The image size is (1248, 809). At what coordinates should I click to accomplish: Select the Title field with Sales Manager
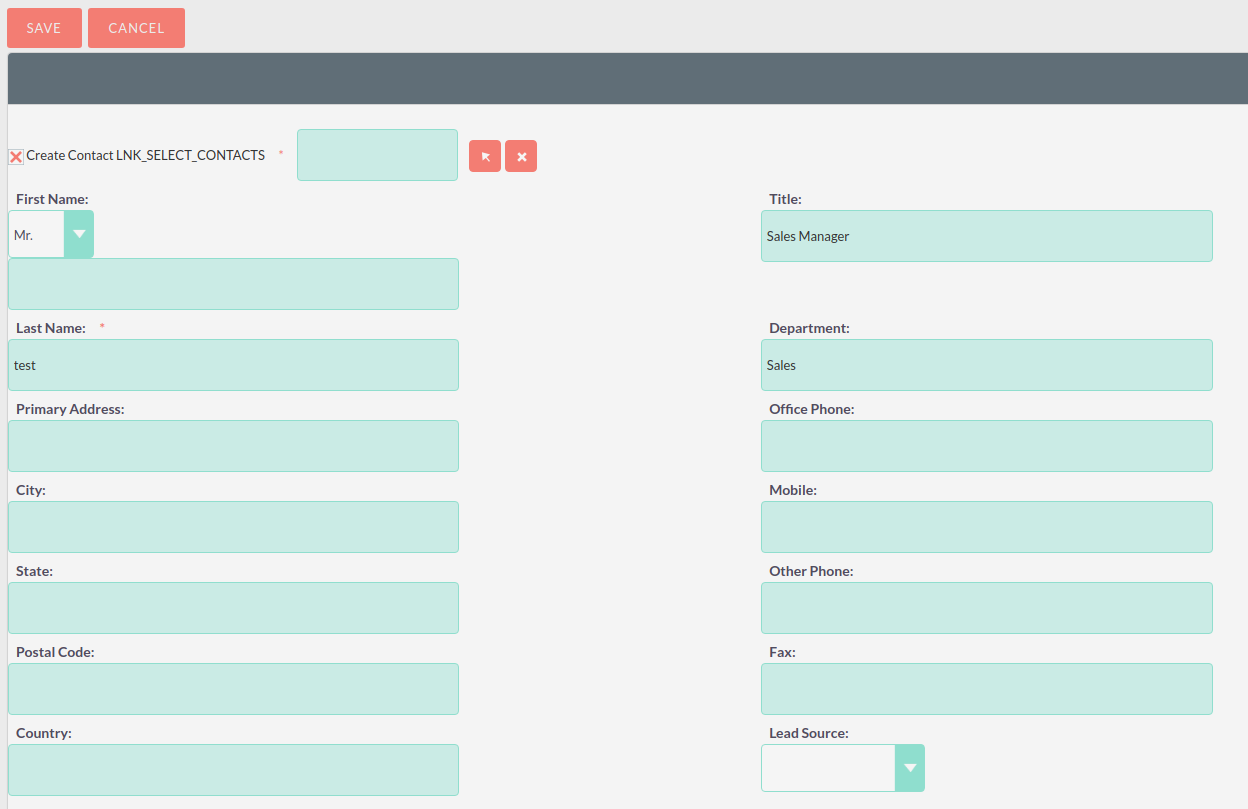pyautogui.click(x=986, y=236)
